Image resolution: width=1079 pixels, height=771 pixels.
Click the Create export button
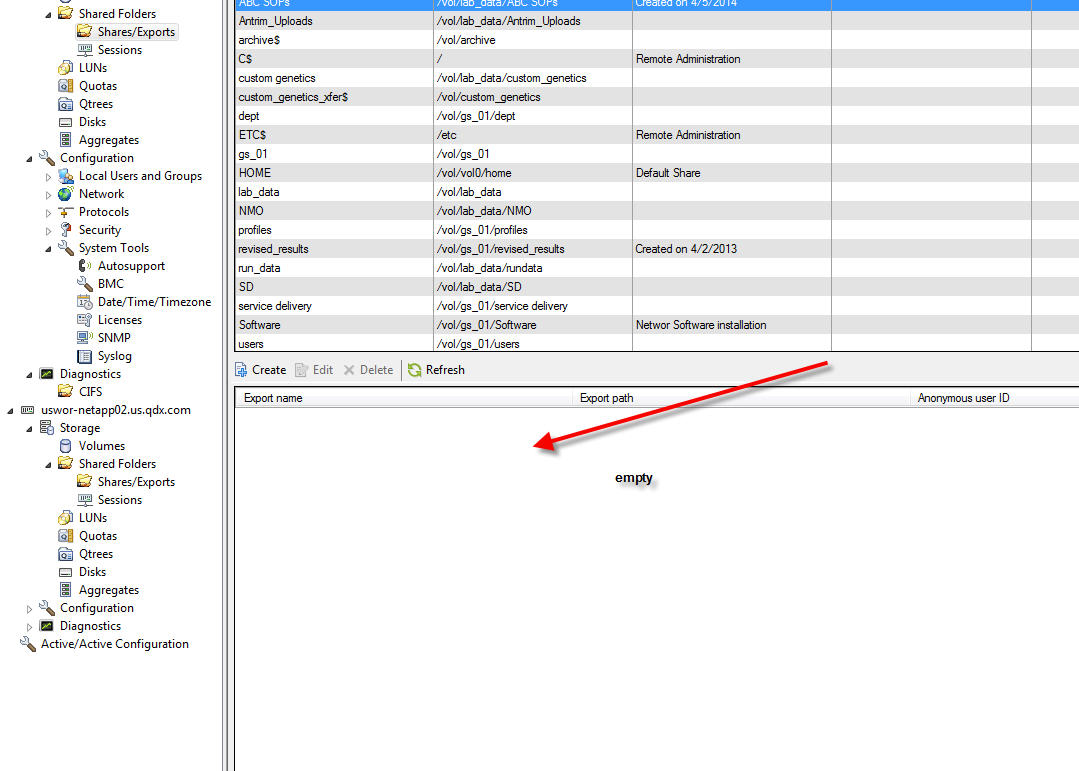click(260, 370)
